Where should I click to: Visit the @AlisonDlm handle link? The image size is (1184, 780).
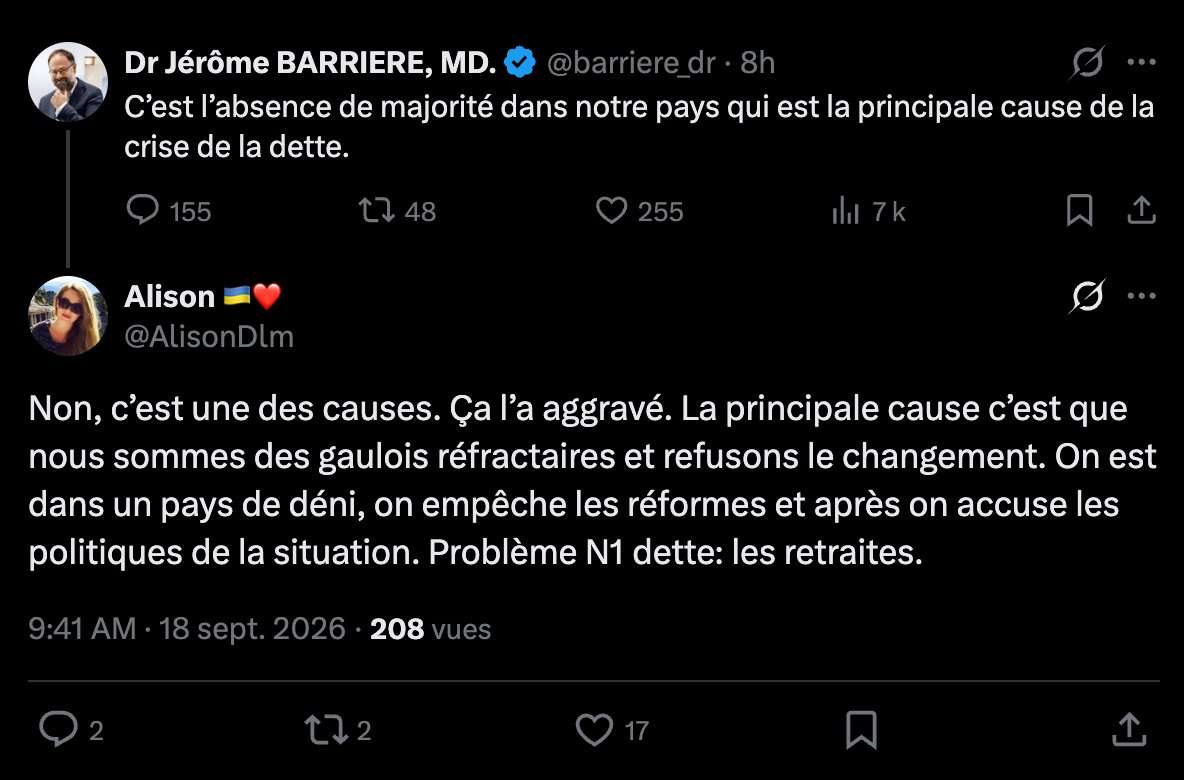tap(209, 337)
